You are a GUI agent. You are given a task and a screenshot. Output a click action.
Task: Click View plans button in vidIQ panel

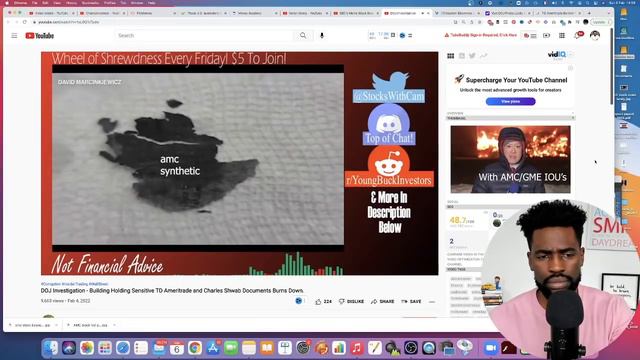coord(510,101)
